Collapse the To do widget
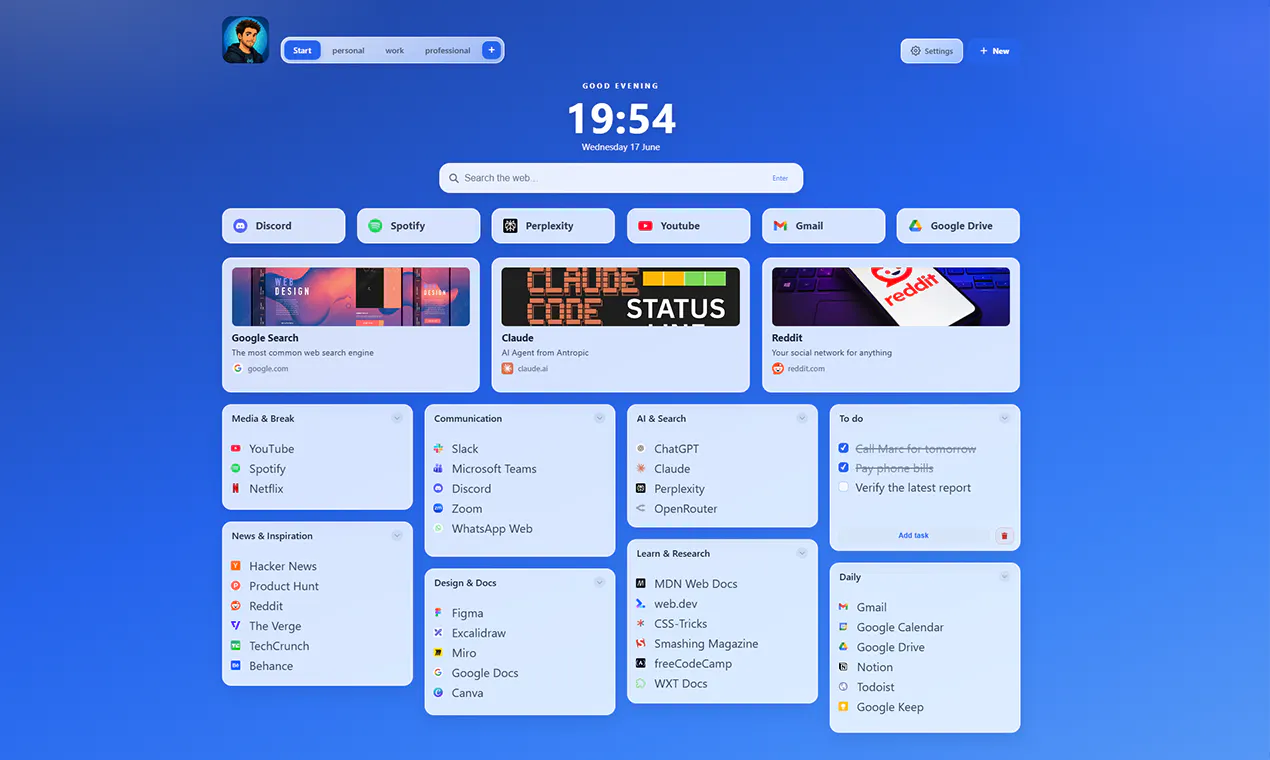The height and width of the screenshot is (760, 1270). (x=1004, y=419)
